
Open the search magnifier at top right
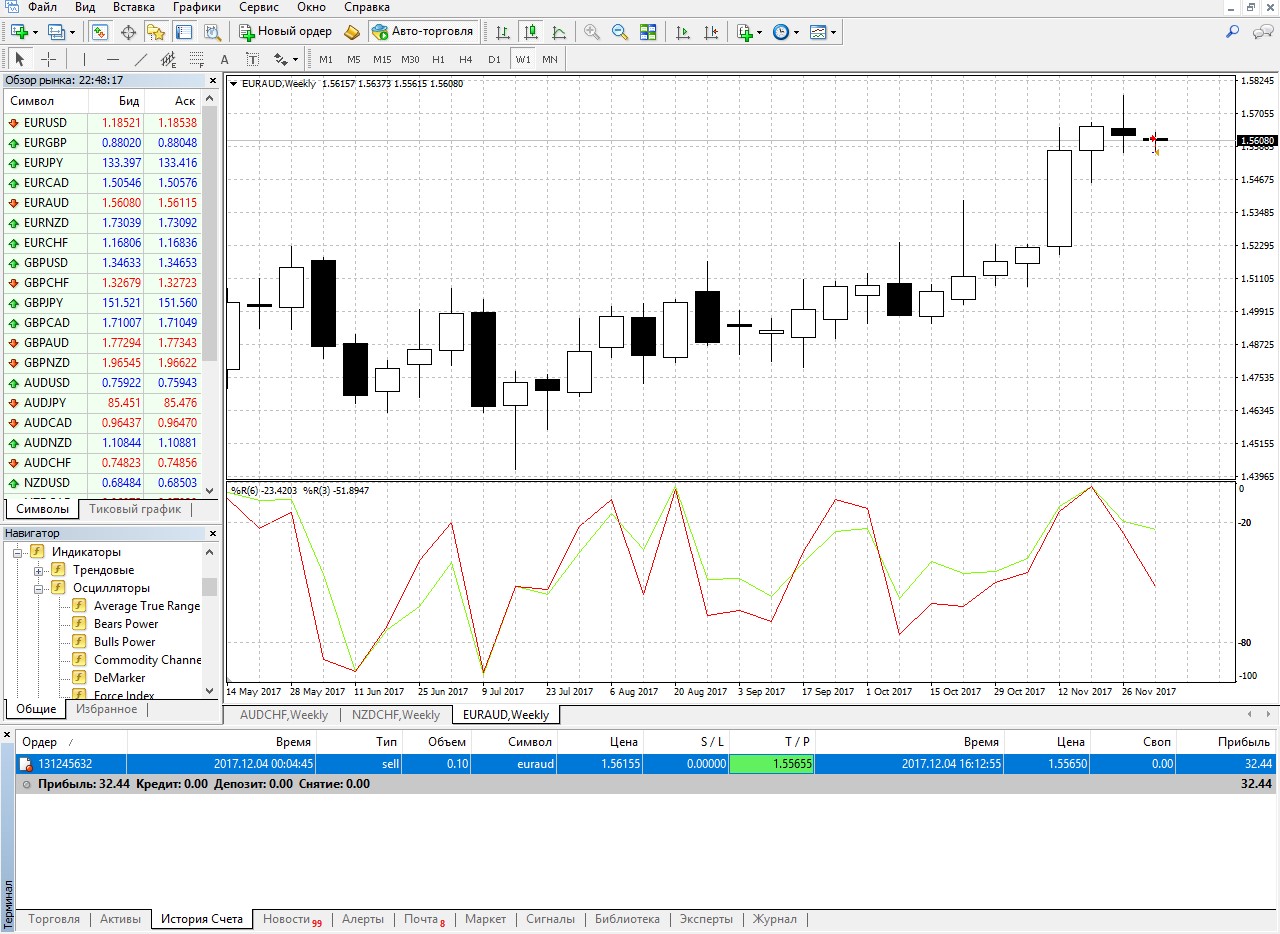point(1233,32)
